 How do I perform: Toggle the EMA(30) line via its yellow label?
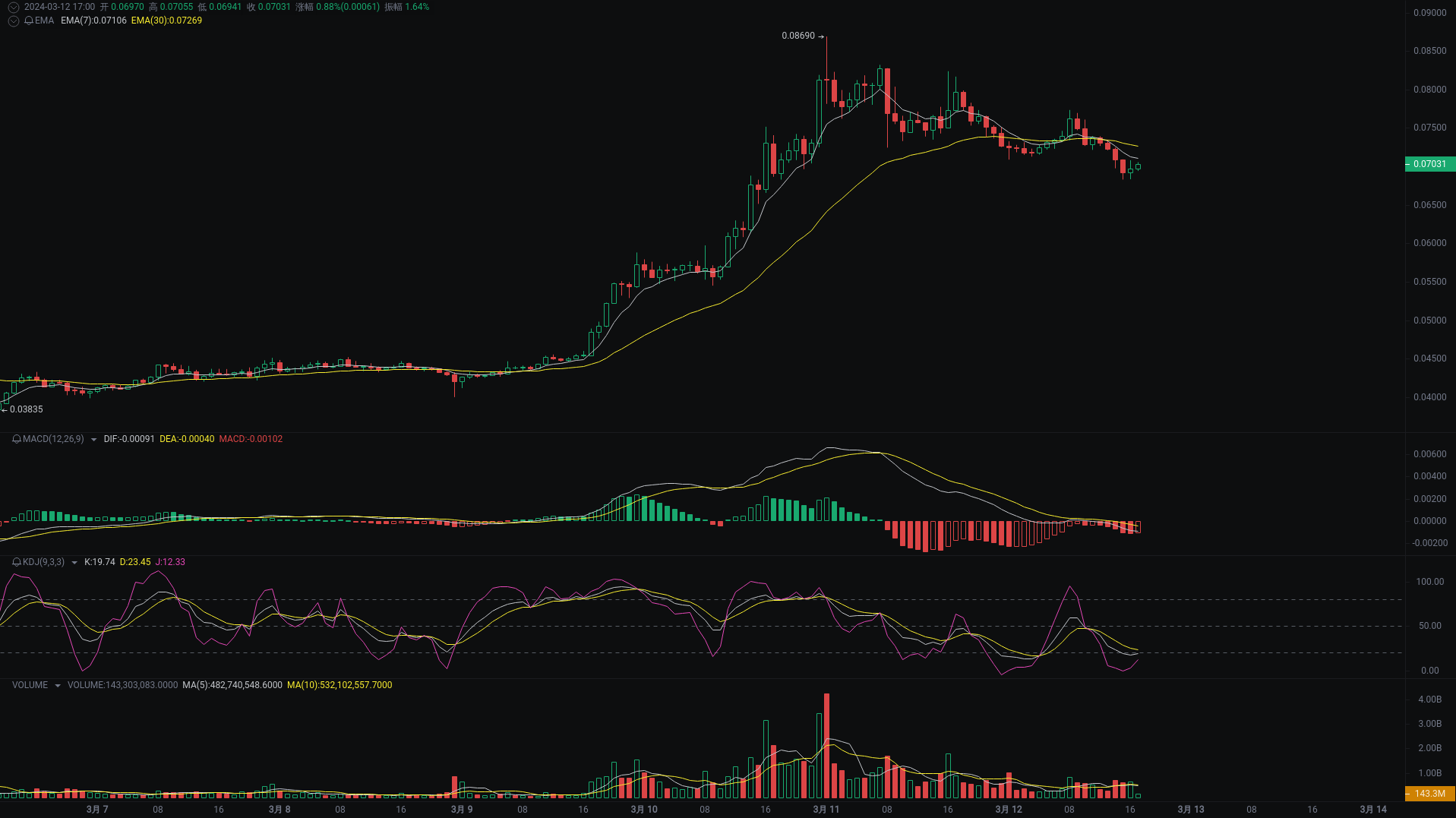[166, 21]
